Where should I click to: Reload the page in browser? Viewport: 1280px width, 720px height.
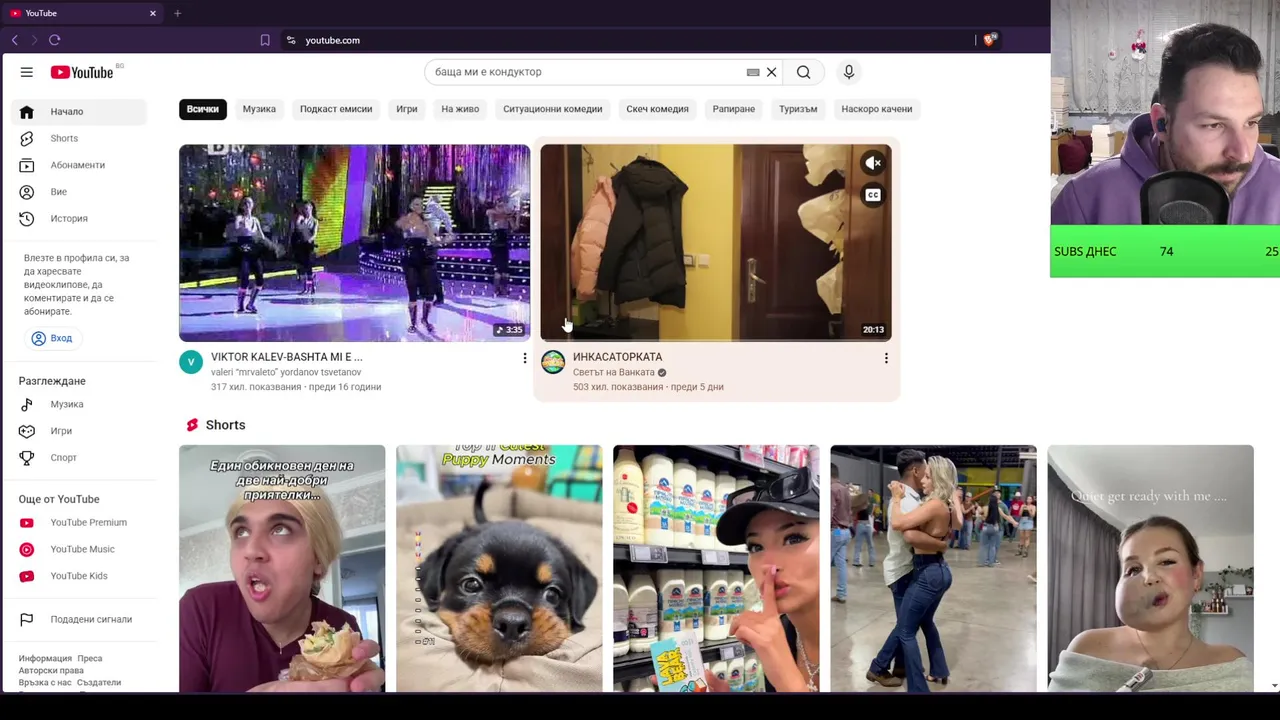point(54,40)
